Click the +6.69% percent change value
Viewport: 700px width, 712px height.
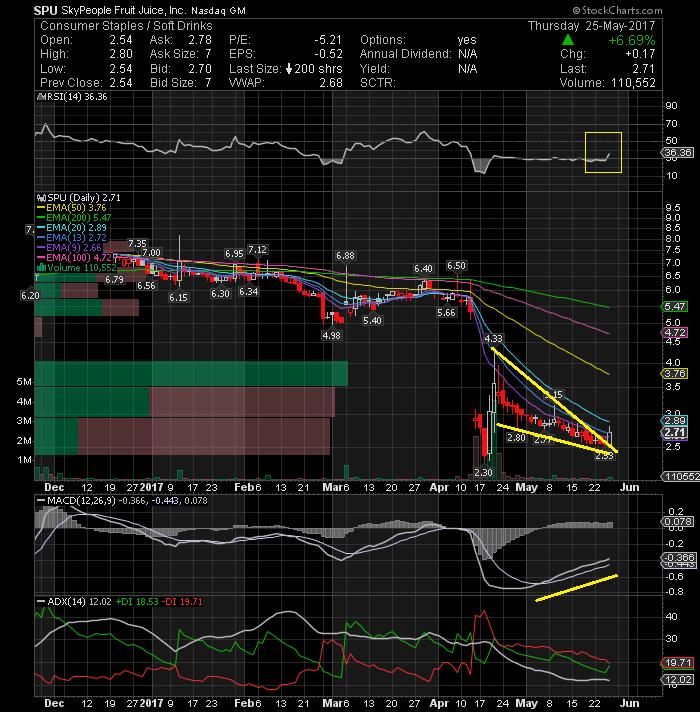click(632, 40)
